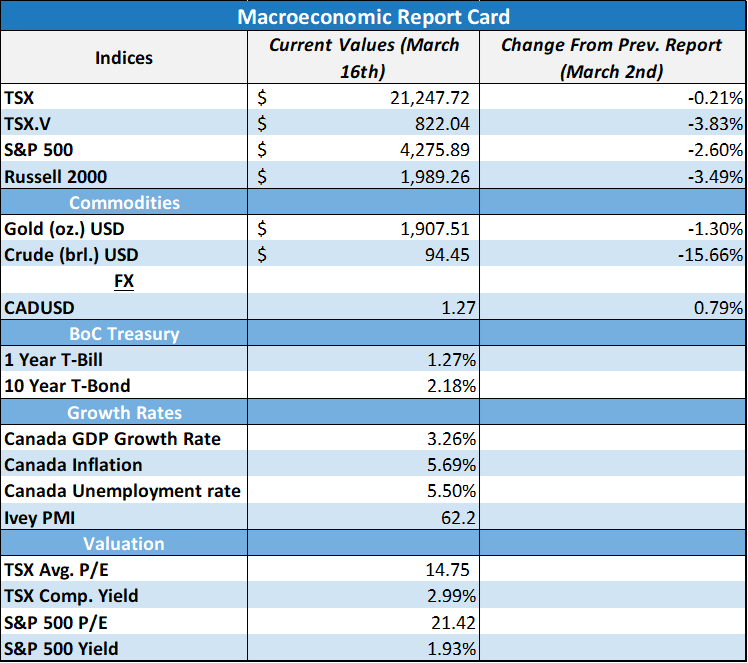Click the S&P 500 row label
The image size is (748, 663).
click(39, 150)
